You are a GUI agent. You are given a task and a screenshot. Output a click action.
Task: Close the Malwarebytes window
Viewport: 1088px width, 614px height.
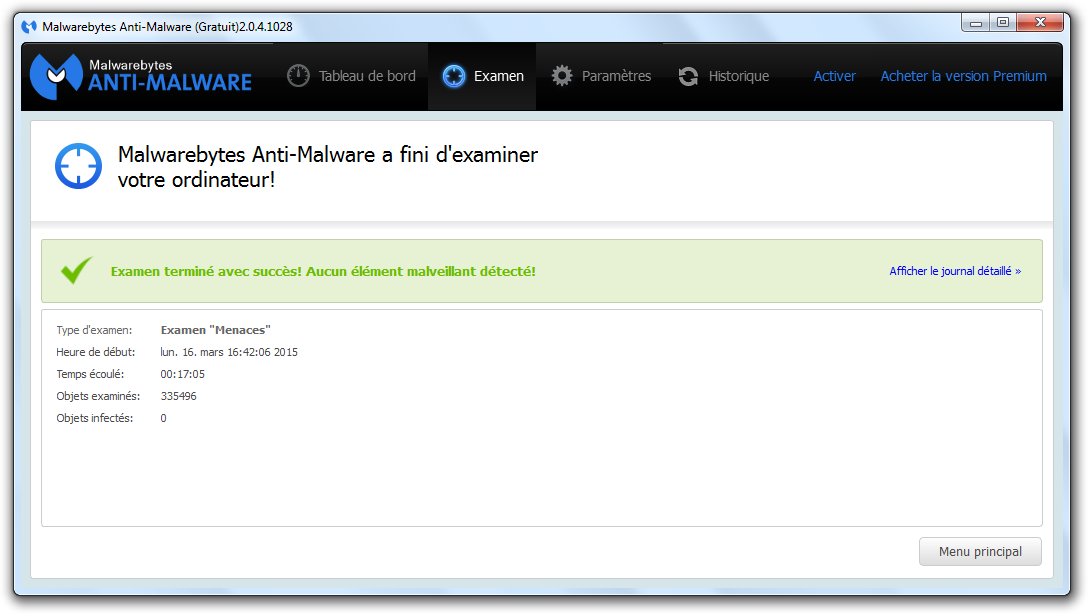point(1039,23)
